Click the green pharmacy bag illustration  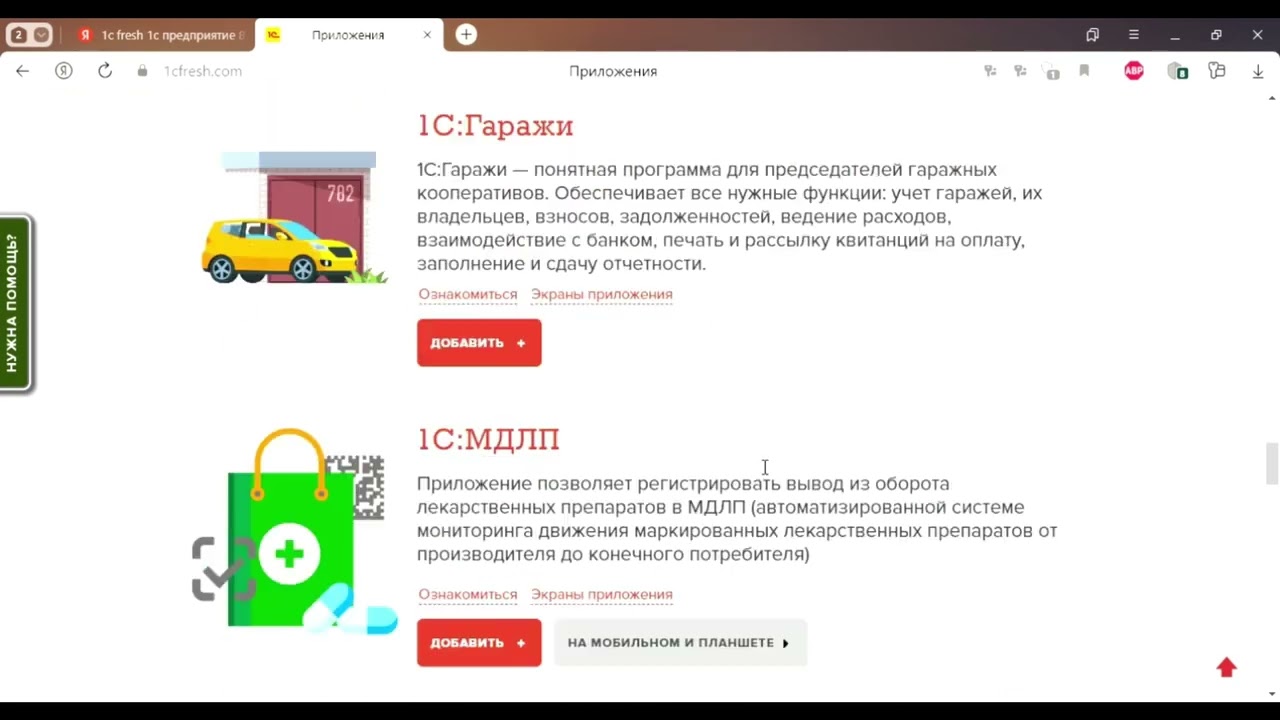[295, 531]
